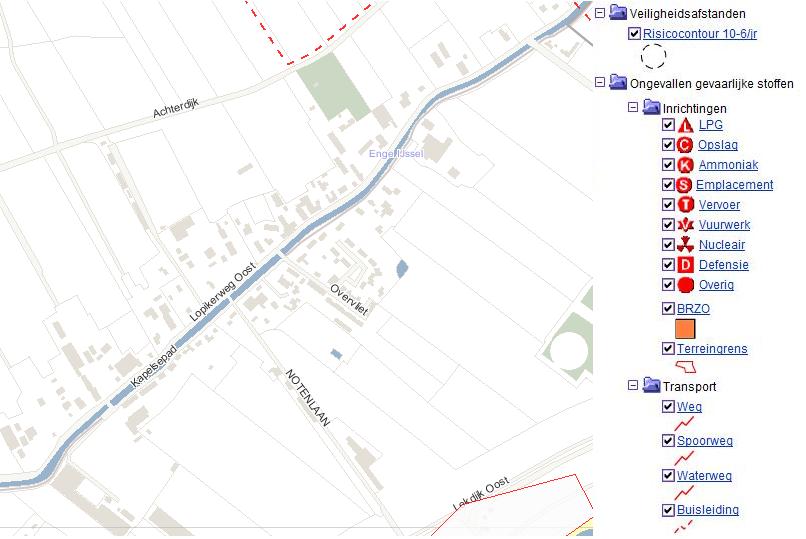Click the Ammoniak red K icon
This screenshot has height=539, width=806.
coord(685,166)
